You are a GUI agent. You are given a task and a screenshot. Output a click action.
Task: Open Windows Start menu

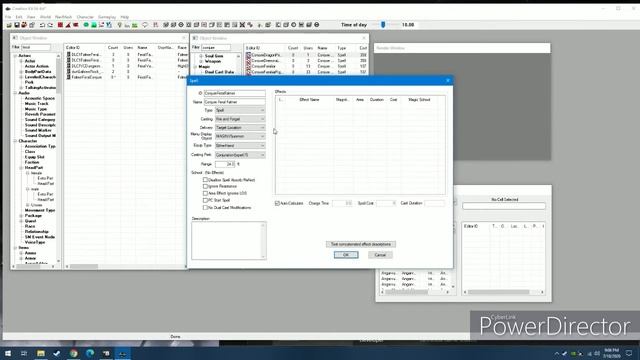coord(8,353)
